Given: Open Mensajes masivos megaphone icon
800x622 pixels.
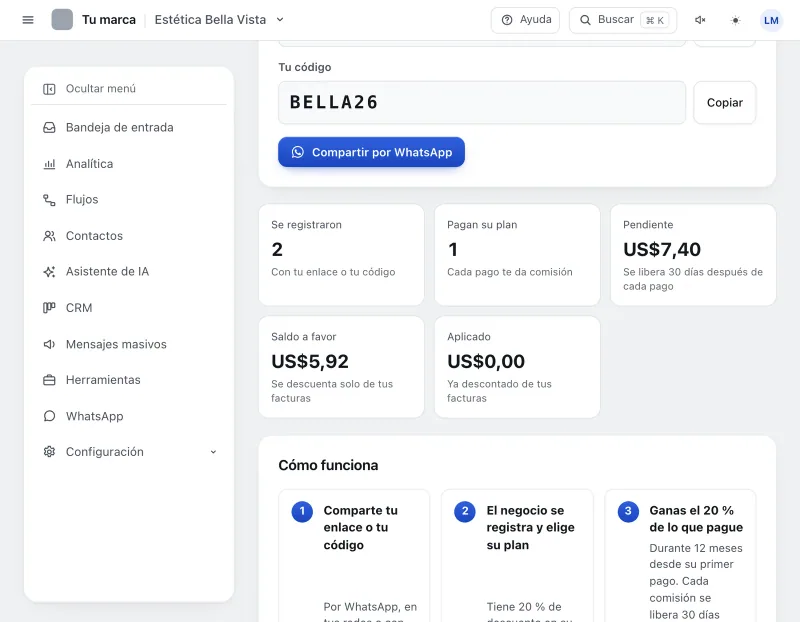Looking at the screenshot, I should click(49, 344).
